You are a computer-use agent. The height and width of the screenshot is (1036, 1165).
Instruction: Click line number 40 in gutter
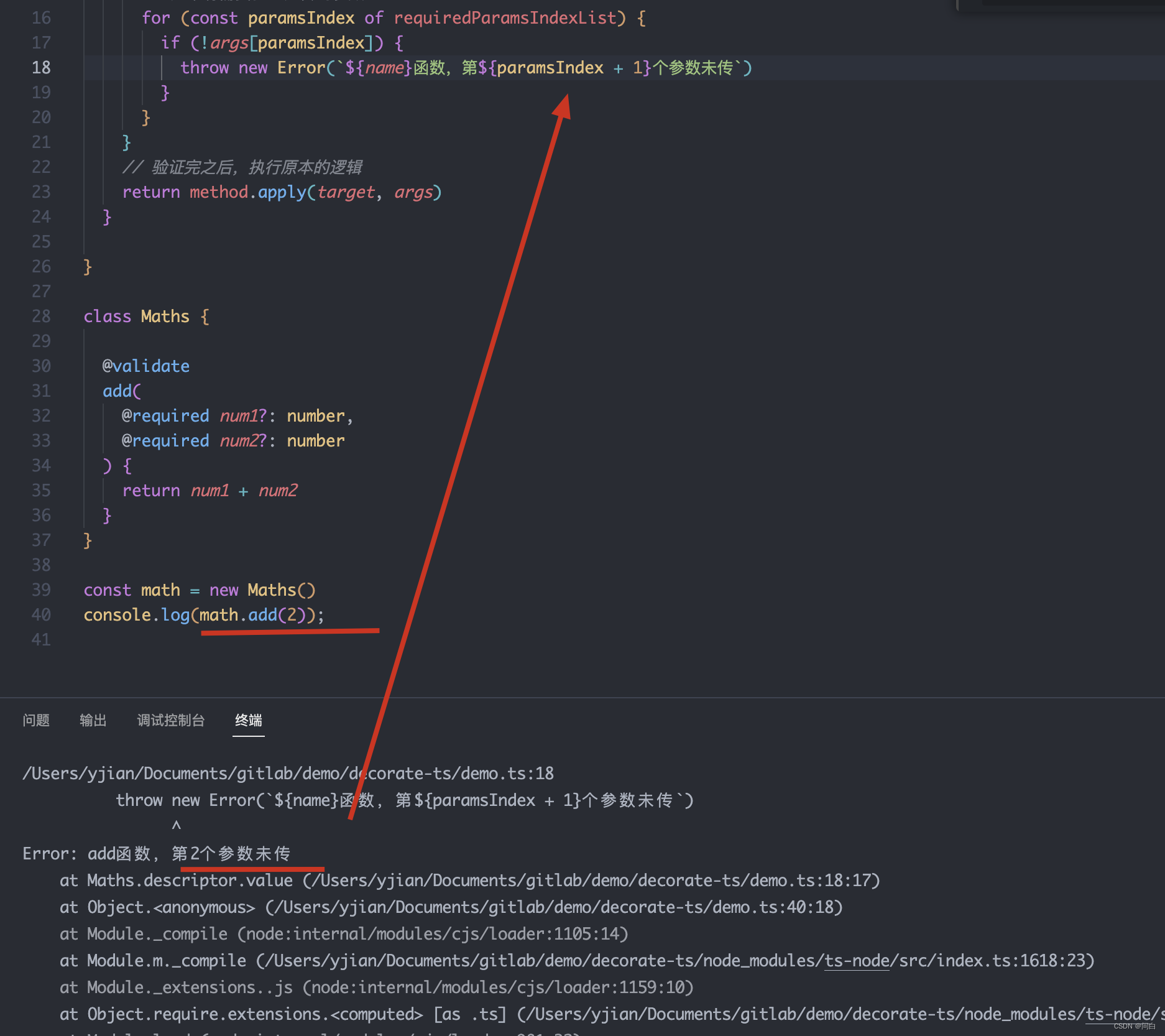[x=41, y=614]
